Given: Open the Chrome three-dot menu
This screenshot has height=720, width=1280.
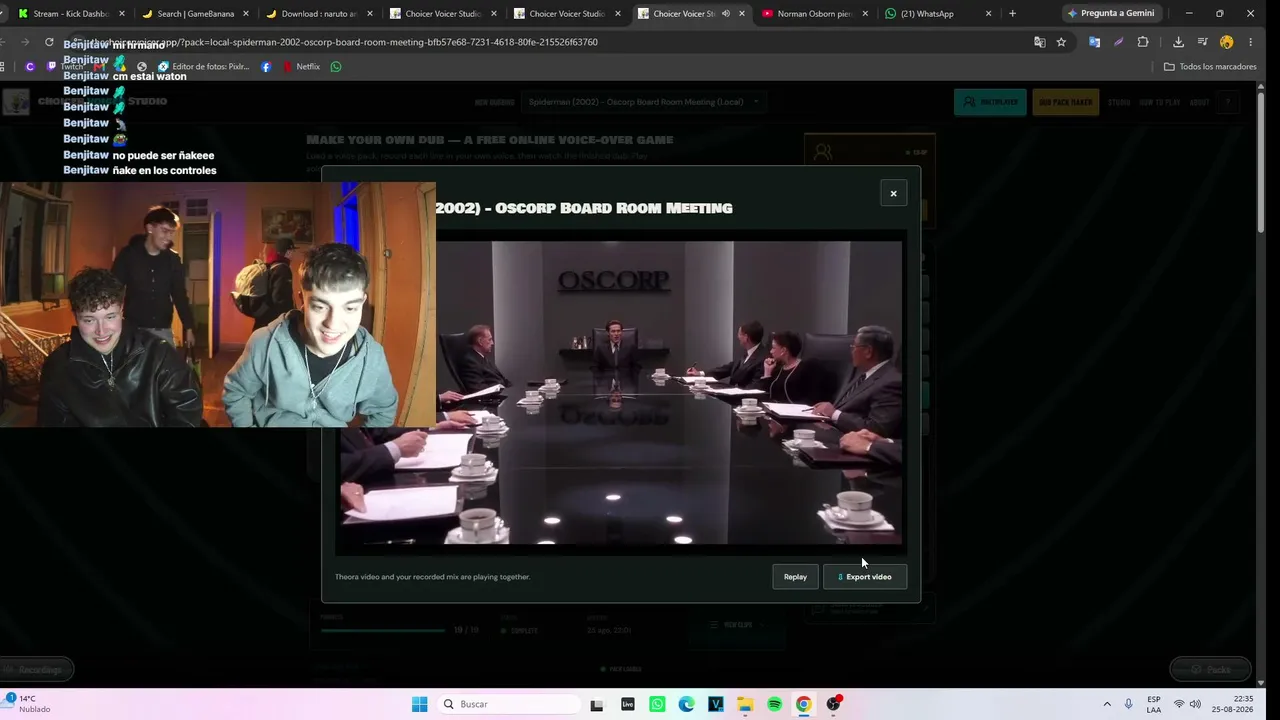Looking at the screenshot, I should point(1250,42).
